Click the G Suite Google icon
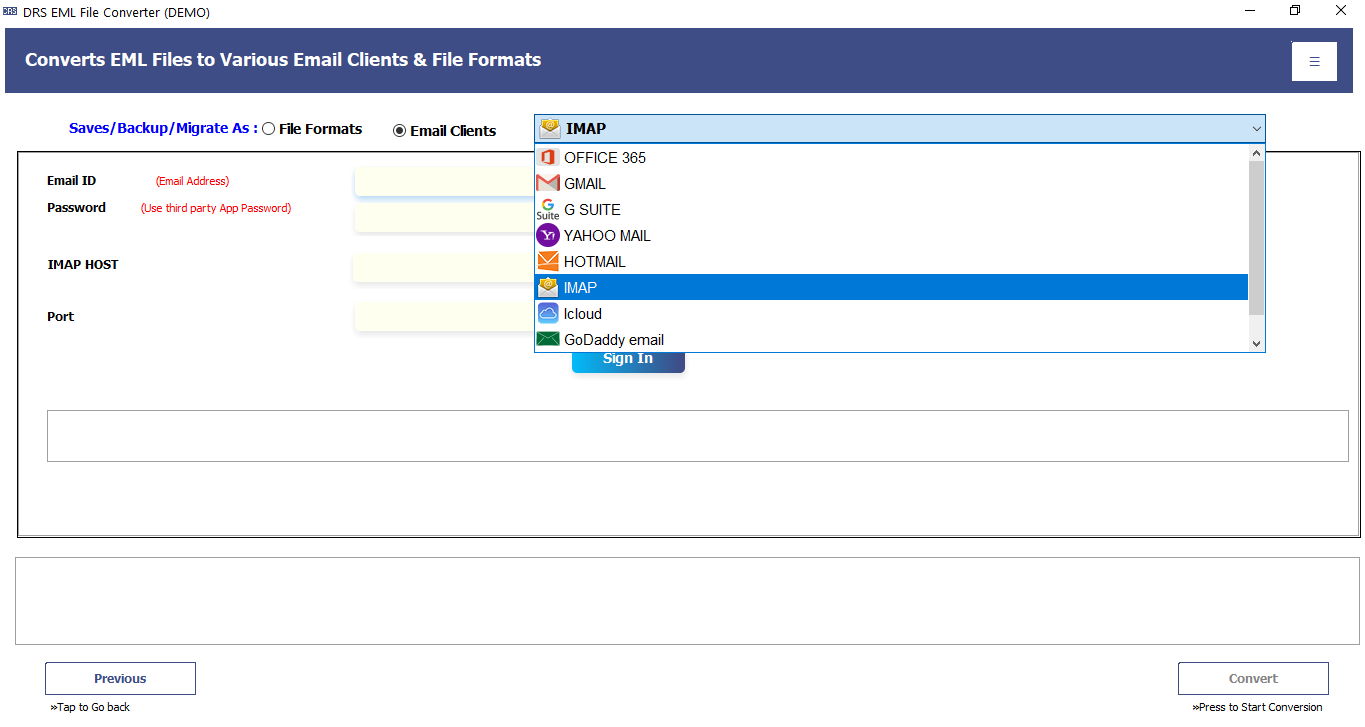 tap(548, 209)
